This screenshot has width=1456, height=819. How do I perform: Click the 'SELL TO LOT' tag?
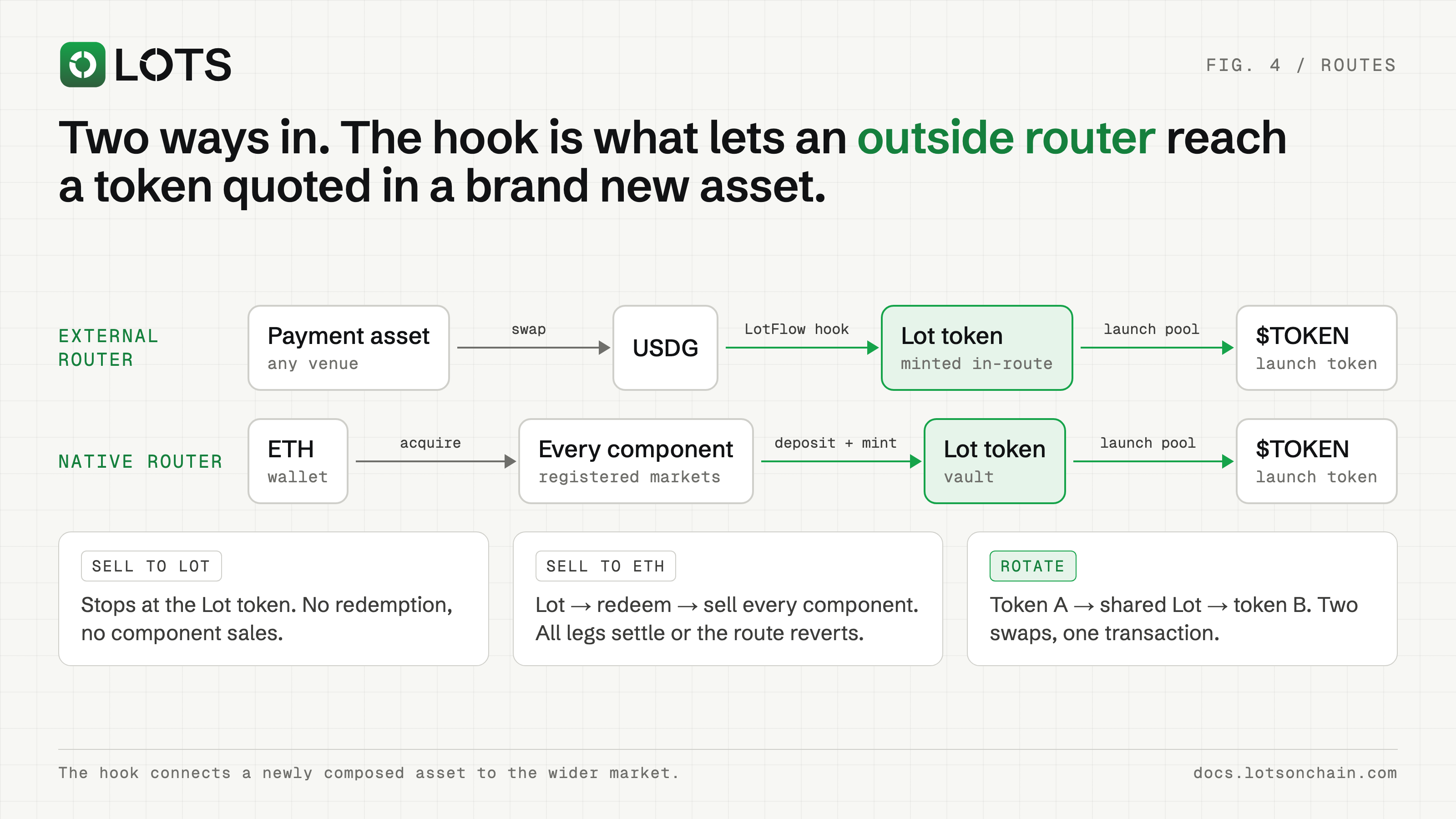click(x=151, y=566)
